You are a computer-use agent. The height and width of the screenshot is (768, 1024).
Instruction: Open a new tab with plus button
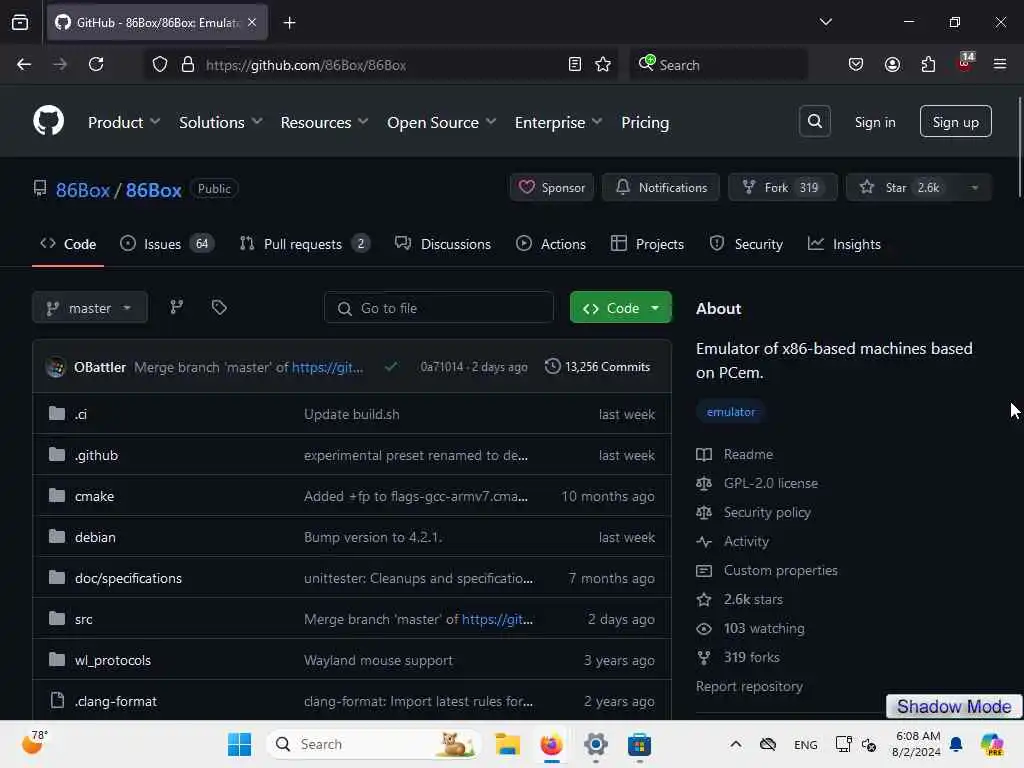pos(289,23)
